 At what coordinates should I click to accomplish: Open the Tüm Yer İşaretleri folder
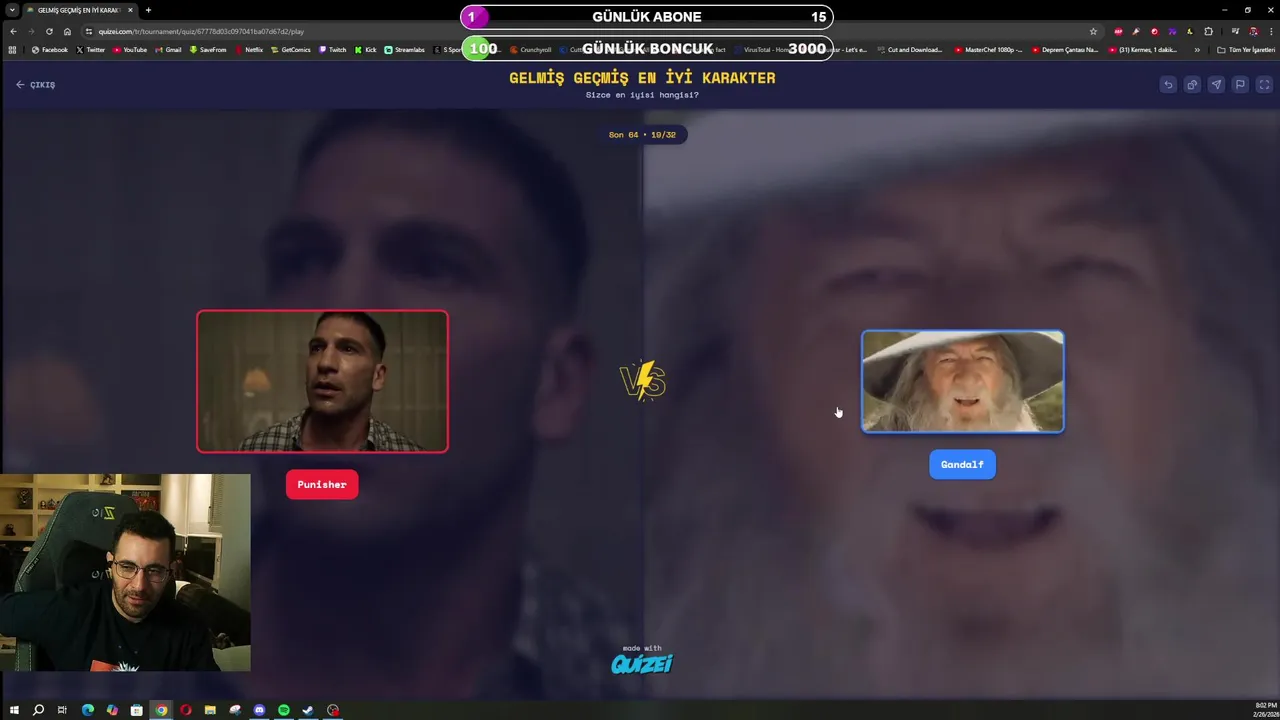[1246, 50]
